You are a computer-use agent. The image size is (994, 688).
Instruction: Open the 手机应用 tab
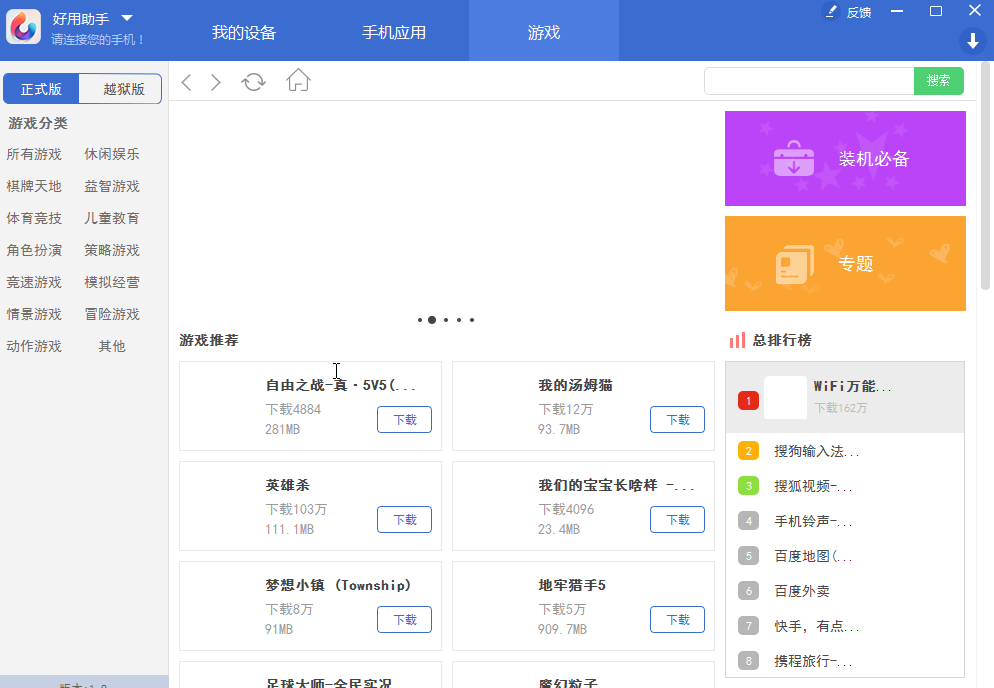click(x=394, y=32)
